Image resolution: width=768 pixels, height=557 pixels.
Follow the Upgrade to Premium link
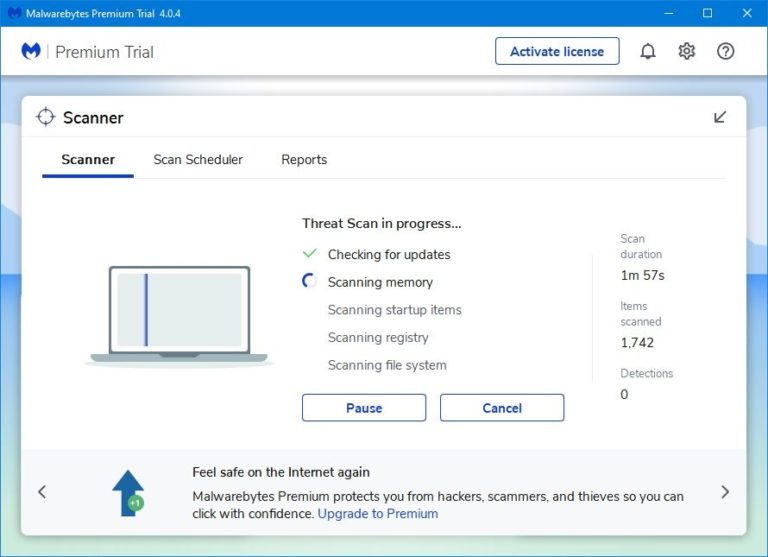tap(378, 513)
